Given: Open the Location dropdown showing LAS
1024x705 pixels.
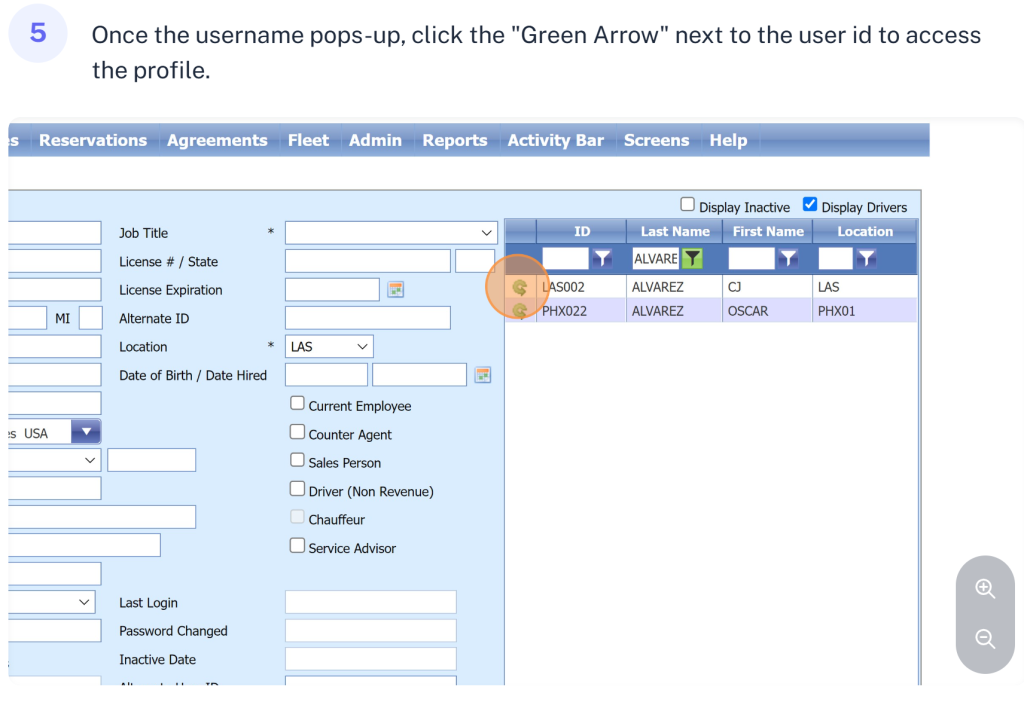Looking at the screenshot, I should (x=329, y=347).
